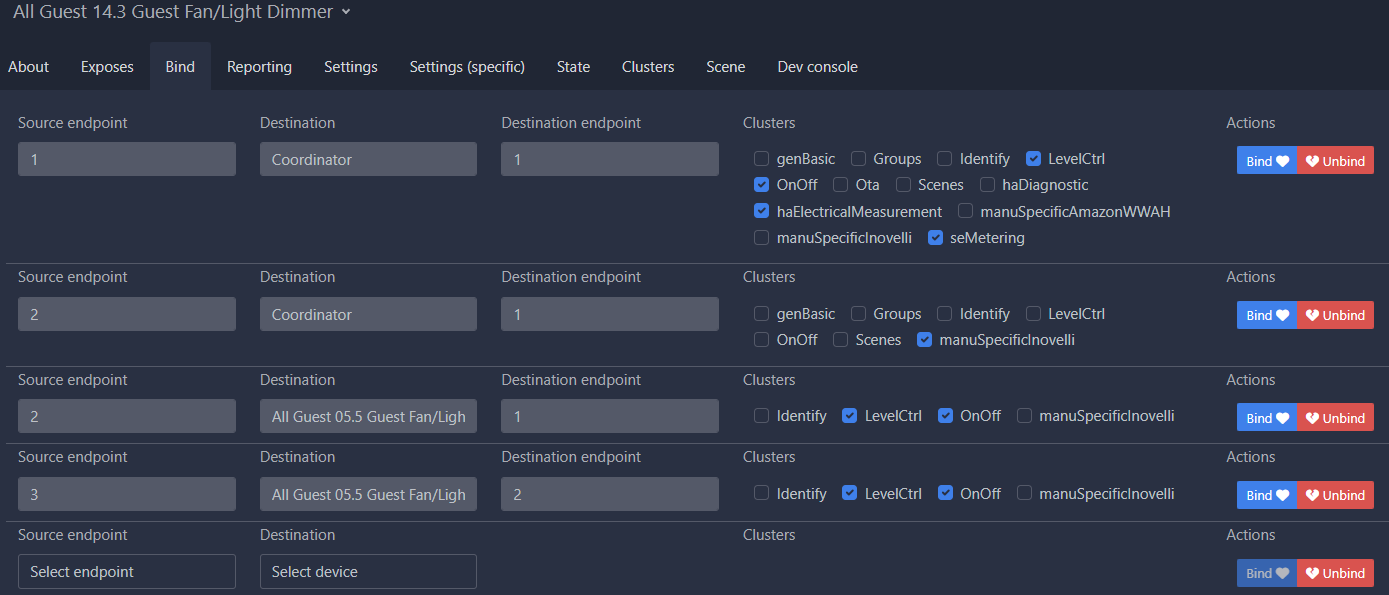Image resolution: width=1389 pixels, height=595 pixels.
Task: Click source endpoint field showing 3
Action: pyautogui.click(x=127, y=494)
